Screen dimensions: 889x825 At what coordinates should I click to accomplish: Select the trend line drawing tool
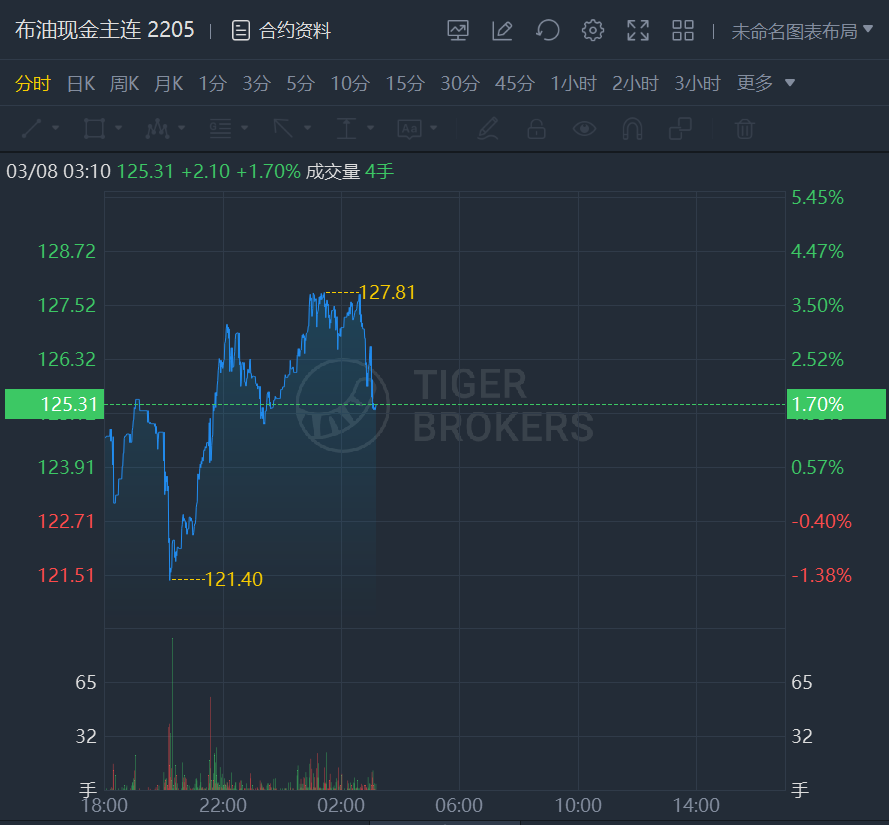[32, 129]
